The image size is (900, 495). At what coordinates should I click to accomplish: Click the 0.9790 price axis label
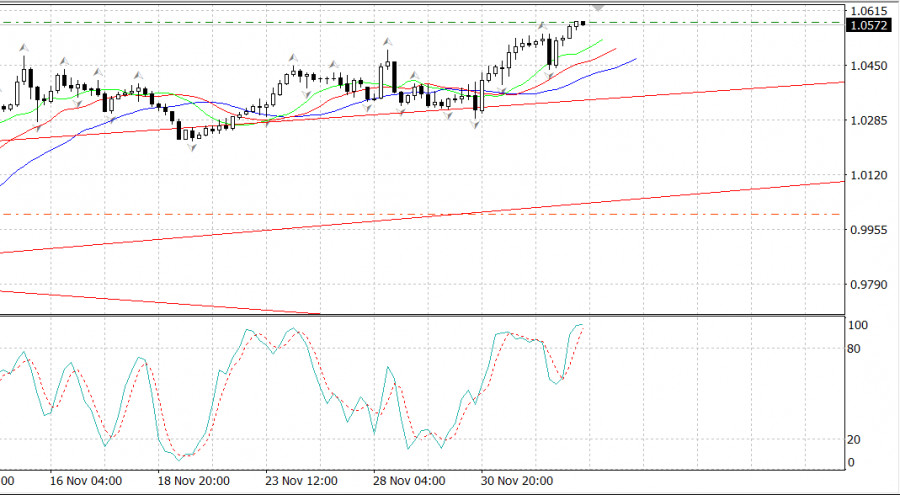pyautogui.click(x=866, y=285)
